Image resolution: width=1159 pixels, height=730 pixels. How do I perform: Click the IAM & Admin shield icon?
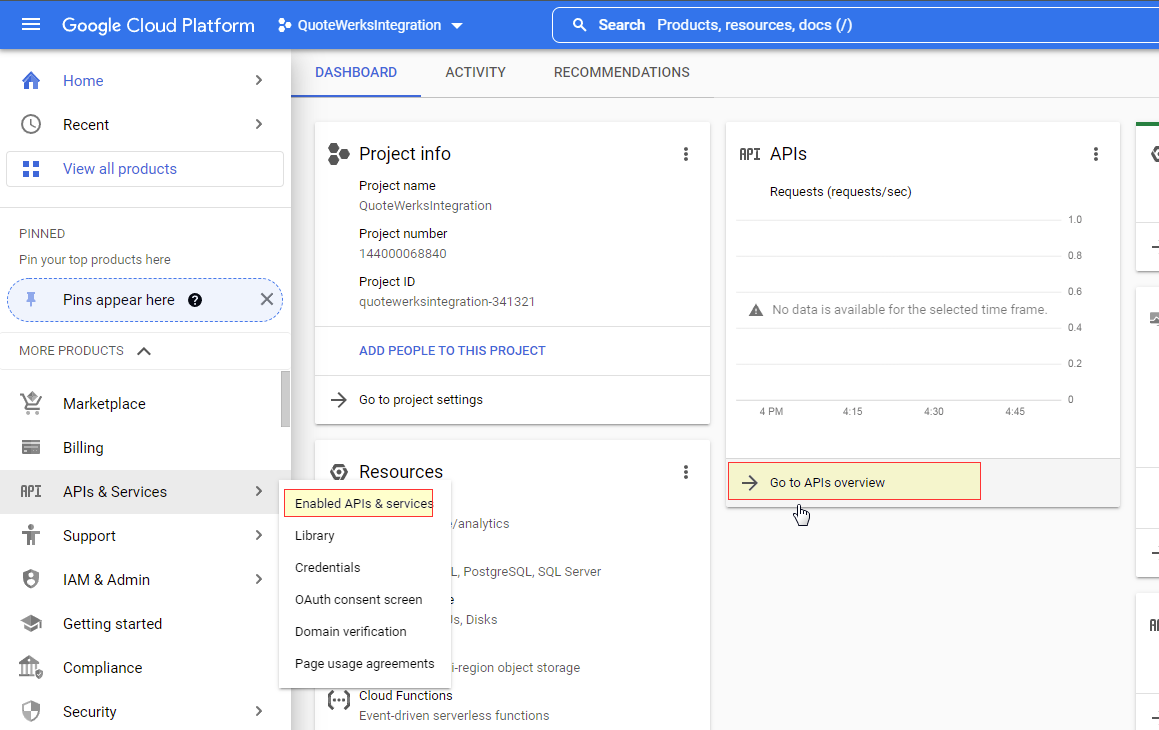click(x=31, y=580)
